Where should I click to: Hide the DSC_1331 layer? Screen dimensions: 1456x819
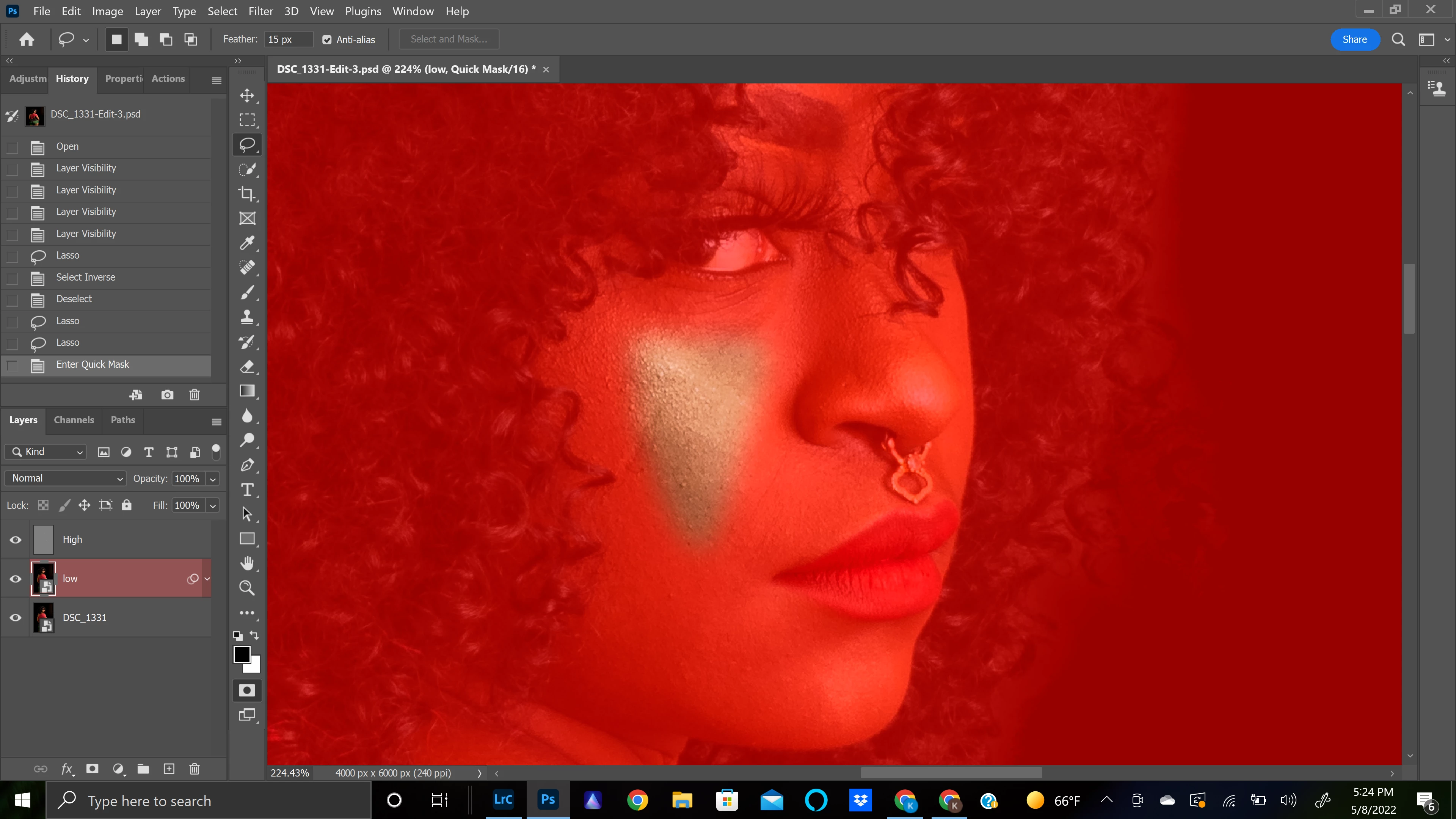[16, 618]
